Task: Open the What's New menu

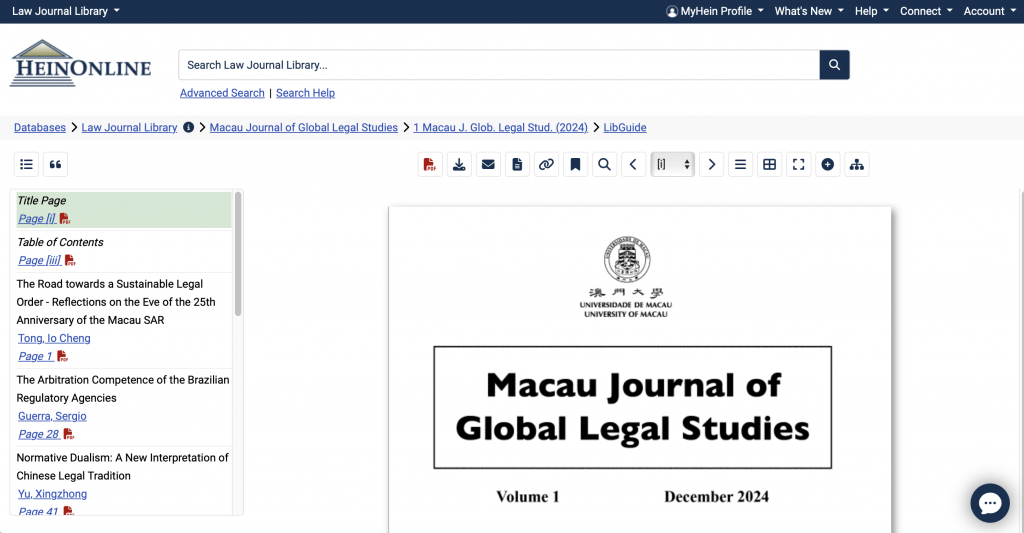Action: [809, 11]
